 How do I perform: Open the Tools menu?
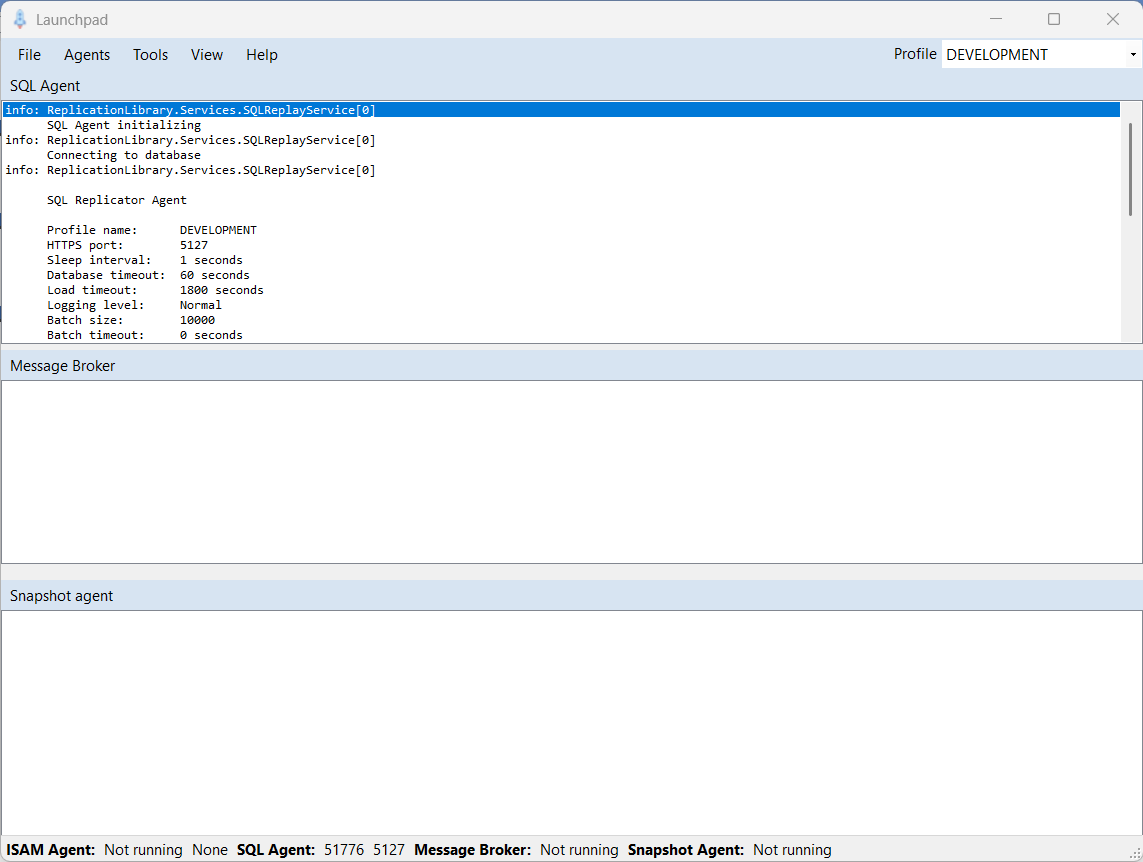pos(150,55)
